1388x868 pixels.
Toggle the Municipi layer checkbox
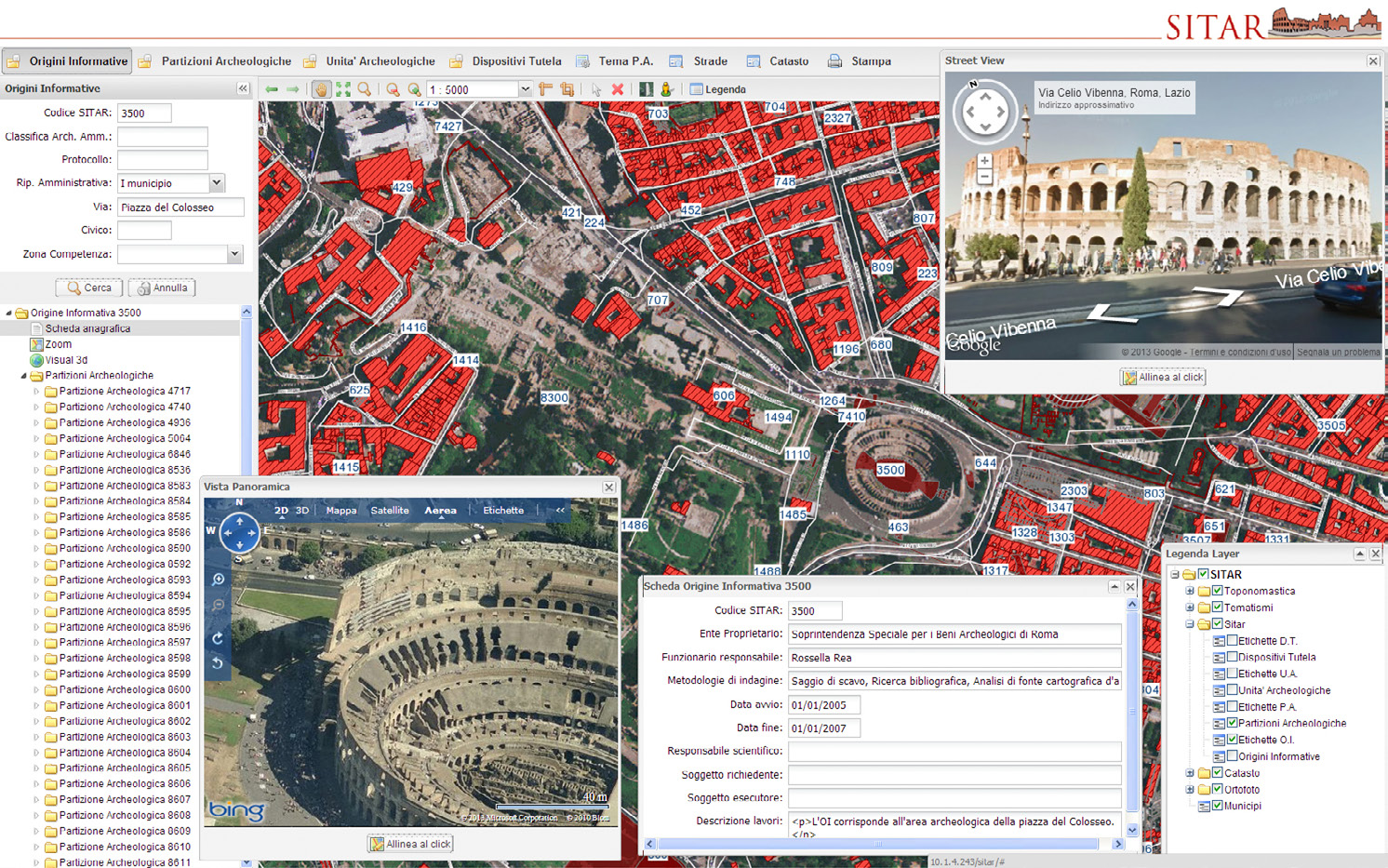coord(1217,806)
